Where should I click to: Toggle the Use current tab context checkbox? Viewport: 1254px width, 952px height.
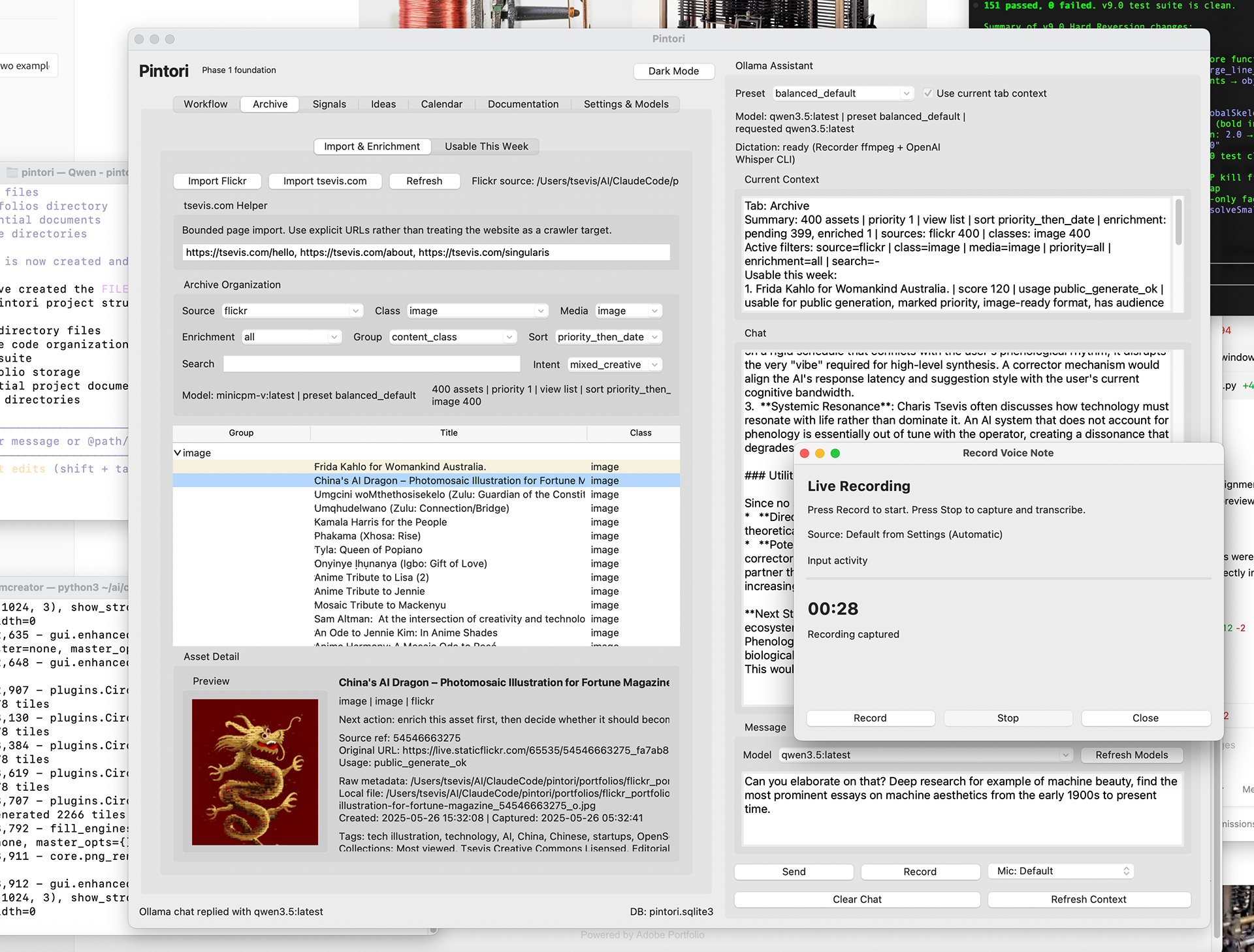pyautogui.click(x=929, y=93)
